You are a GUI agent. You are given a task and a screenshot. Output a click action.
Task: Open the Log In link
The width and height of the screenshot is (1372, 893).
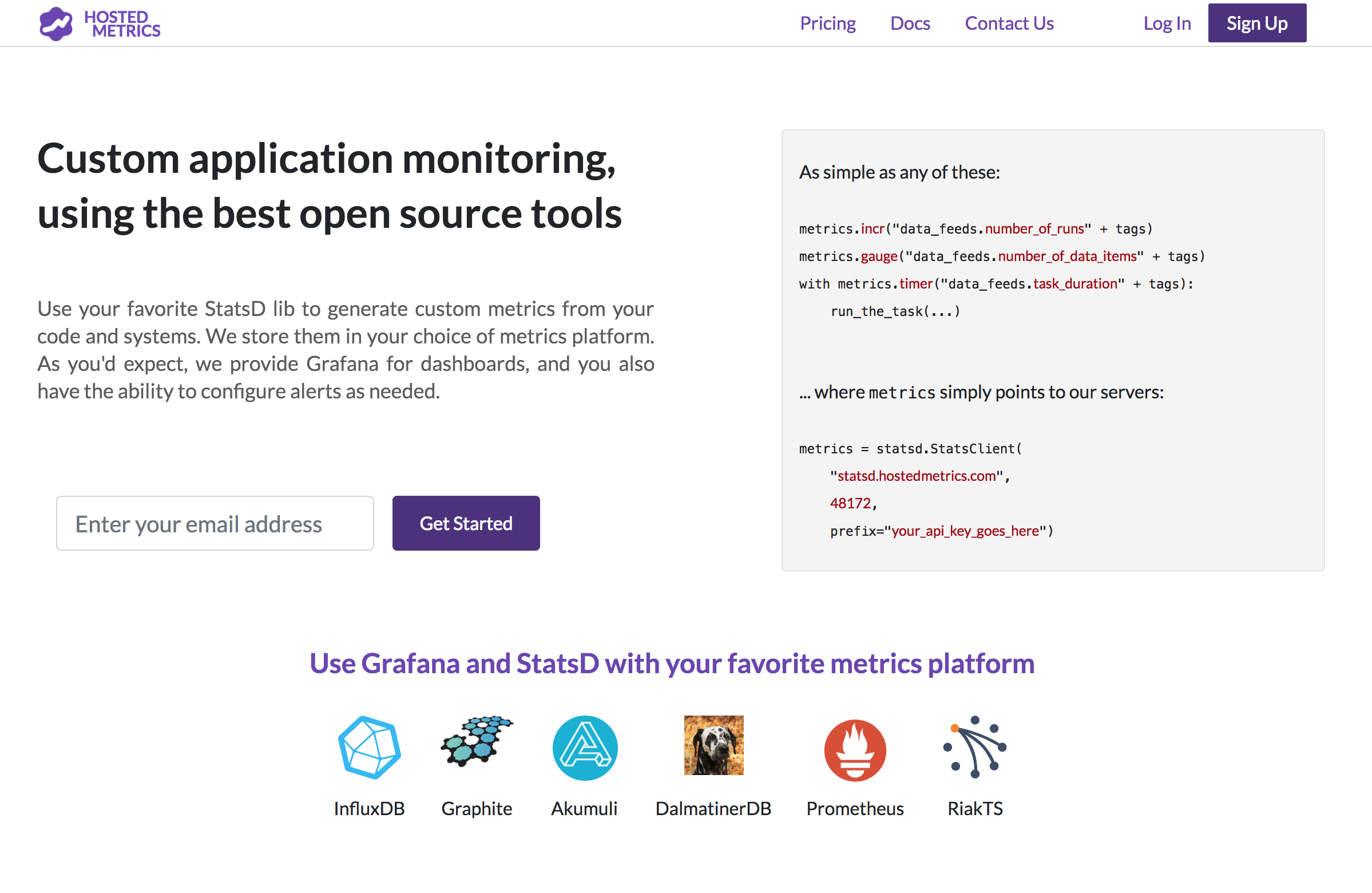tap(1167, 23)
